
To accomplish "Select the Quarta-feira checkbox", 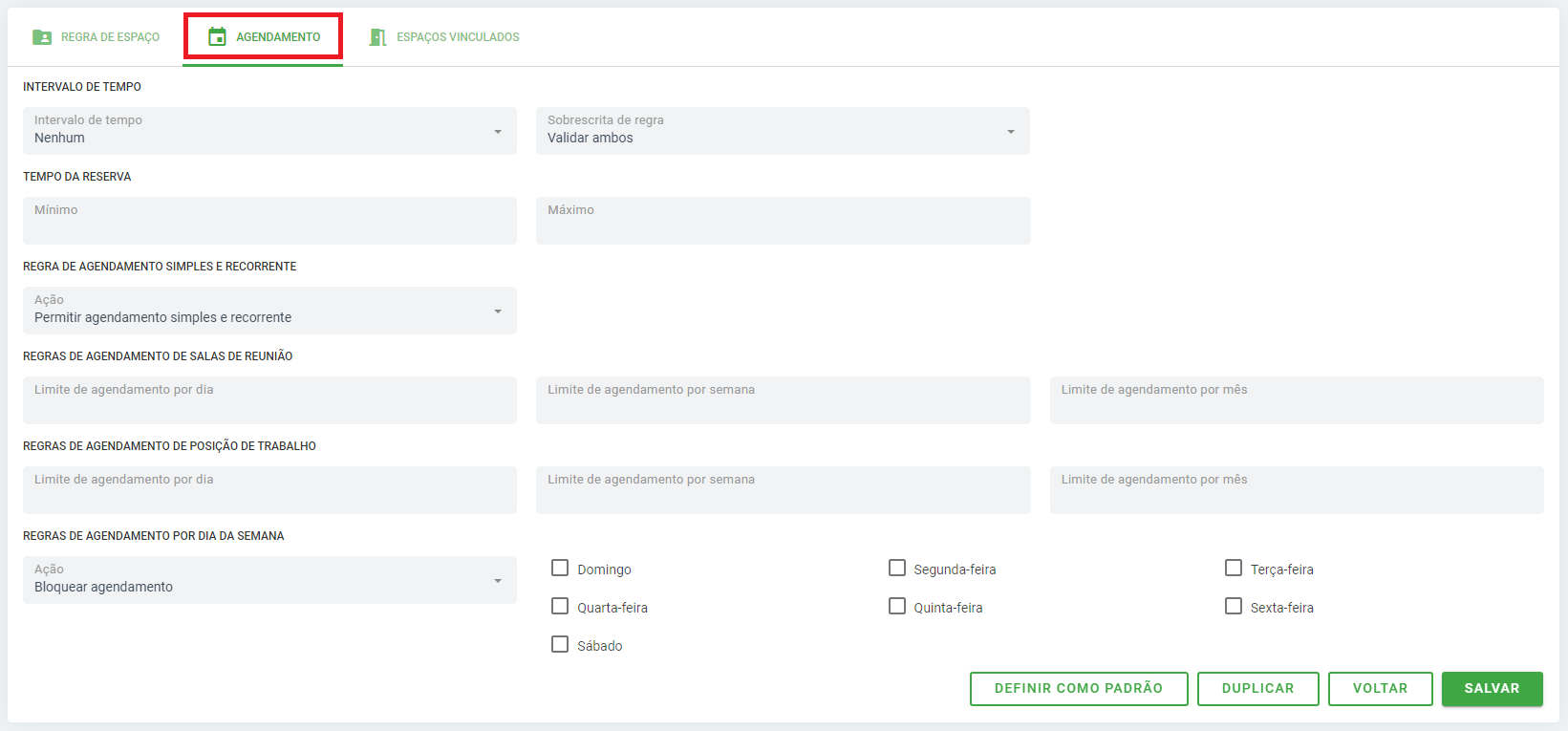I will pos(560,607).
